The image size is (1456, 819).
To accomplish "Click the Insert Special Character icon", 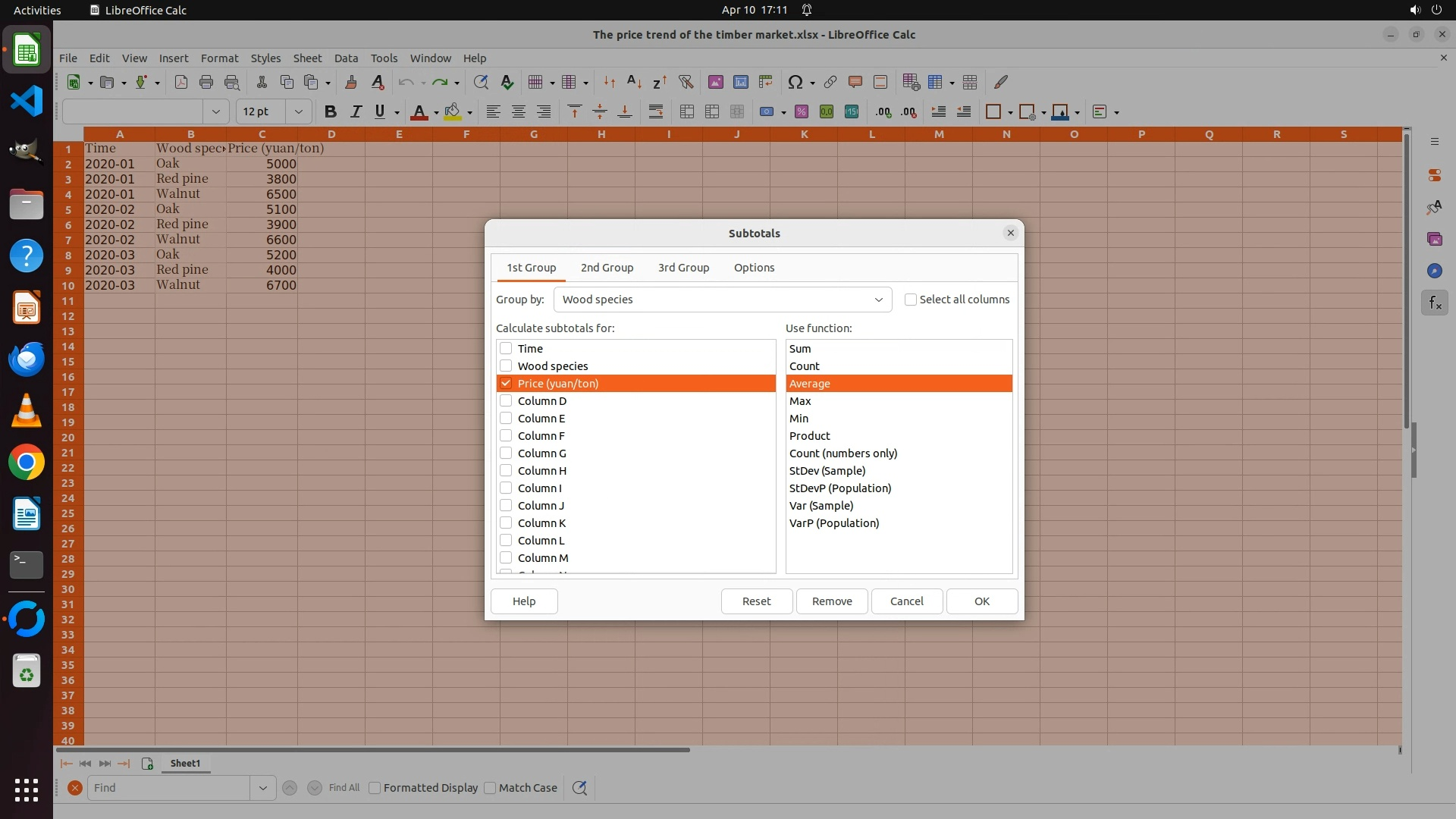I will 795,82.
